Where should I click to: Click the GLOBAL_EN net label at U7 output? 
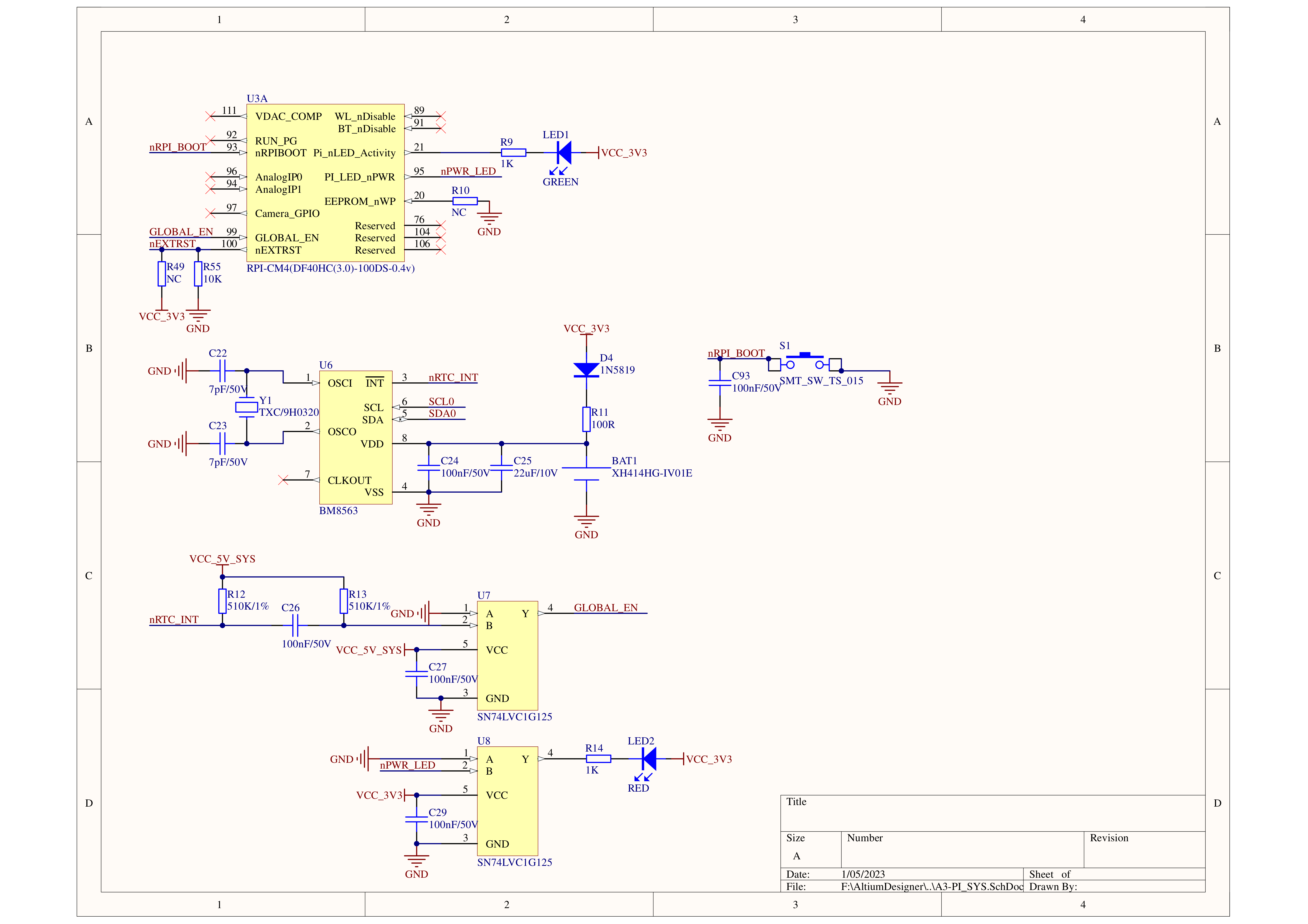[x=606, y=608]
